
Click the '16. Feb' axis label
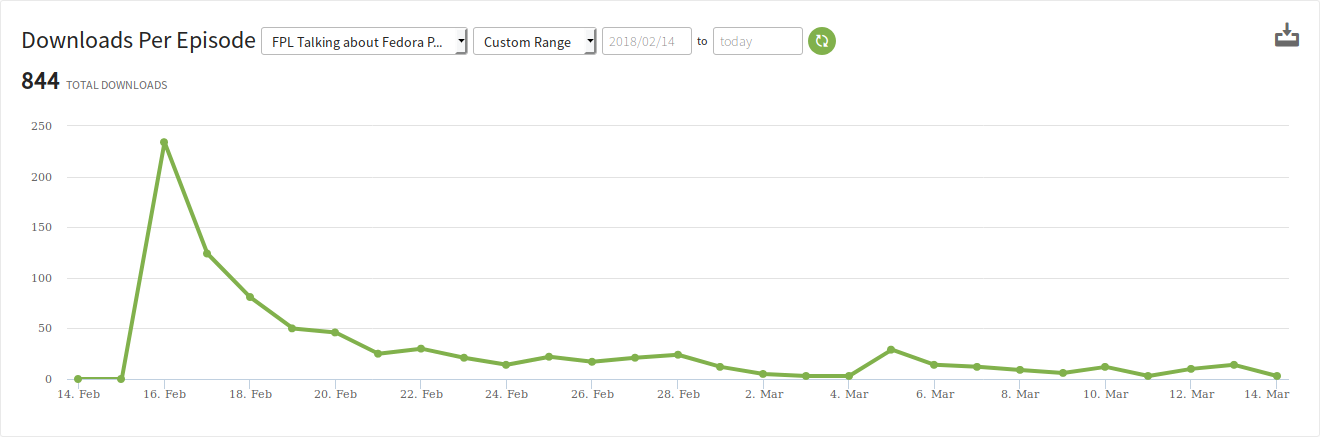[164, 395]
